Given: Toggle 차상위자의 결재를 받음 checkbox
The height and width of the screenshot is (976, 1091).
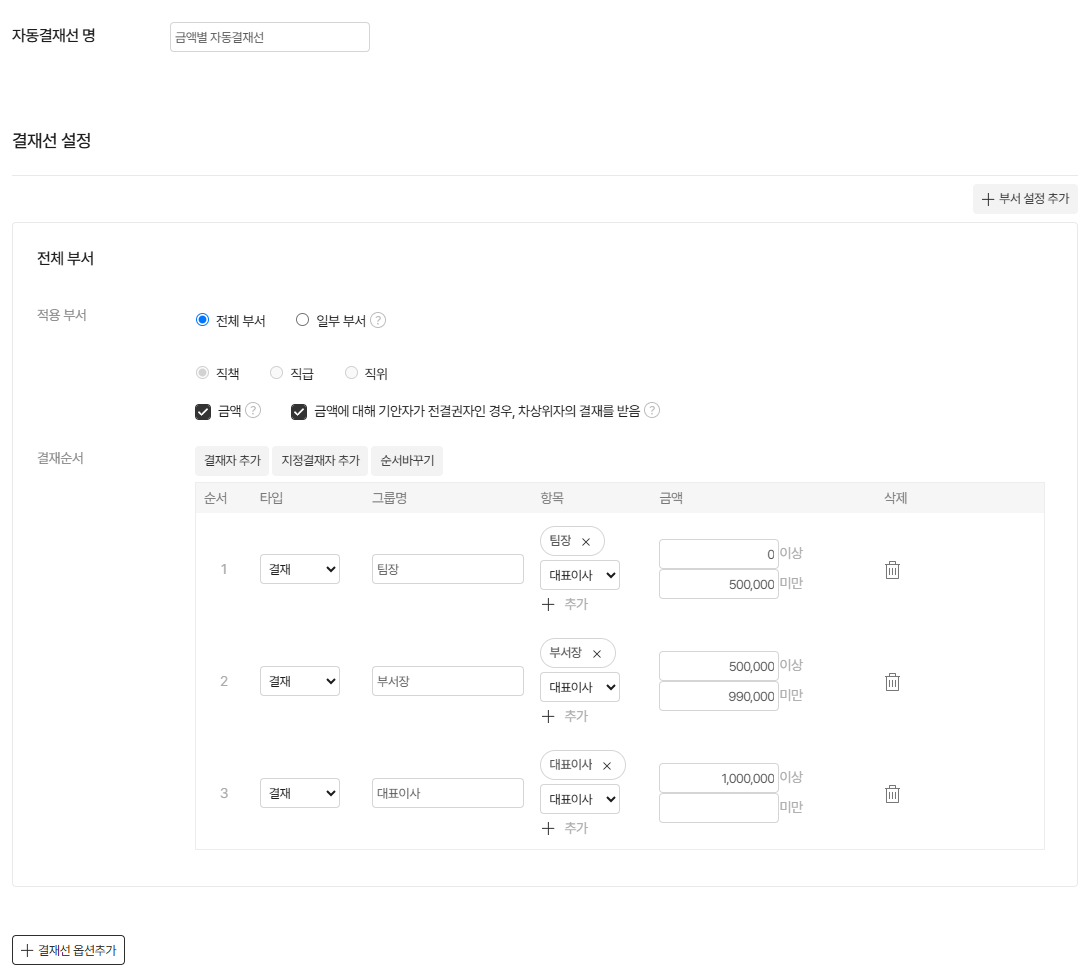Looking at the screenshot, I should pyautogui.click(x=299, y=411).
